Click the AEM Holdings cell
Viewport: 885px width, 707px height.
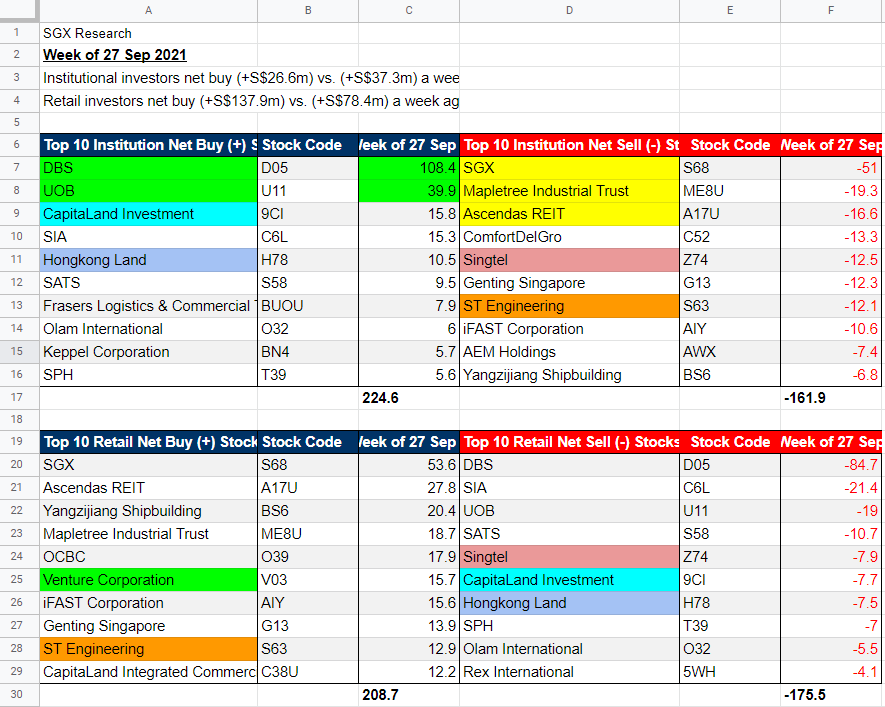pyautogui.click(x=569, y=352)
